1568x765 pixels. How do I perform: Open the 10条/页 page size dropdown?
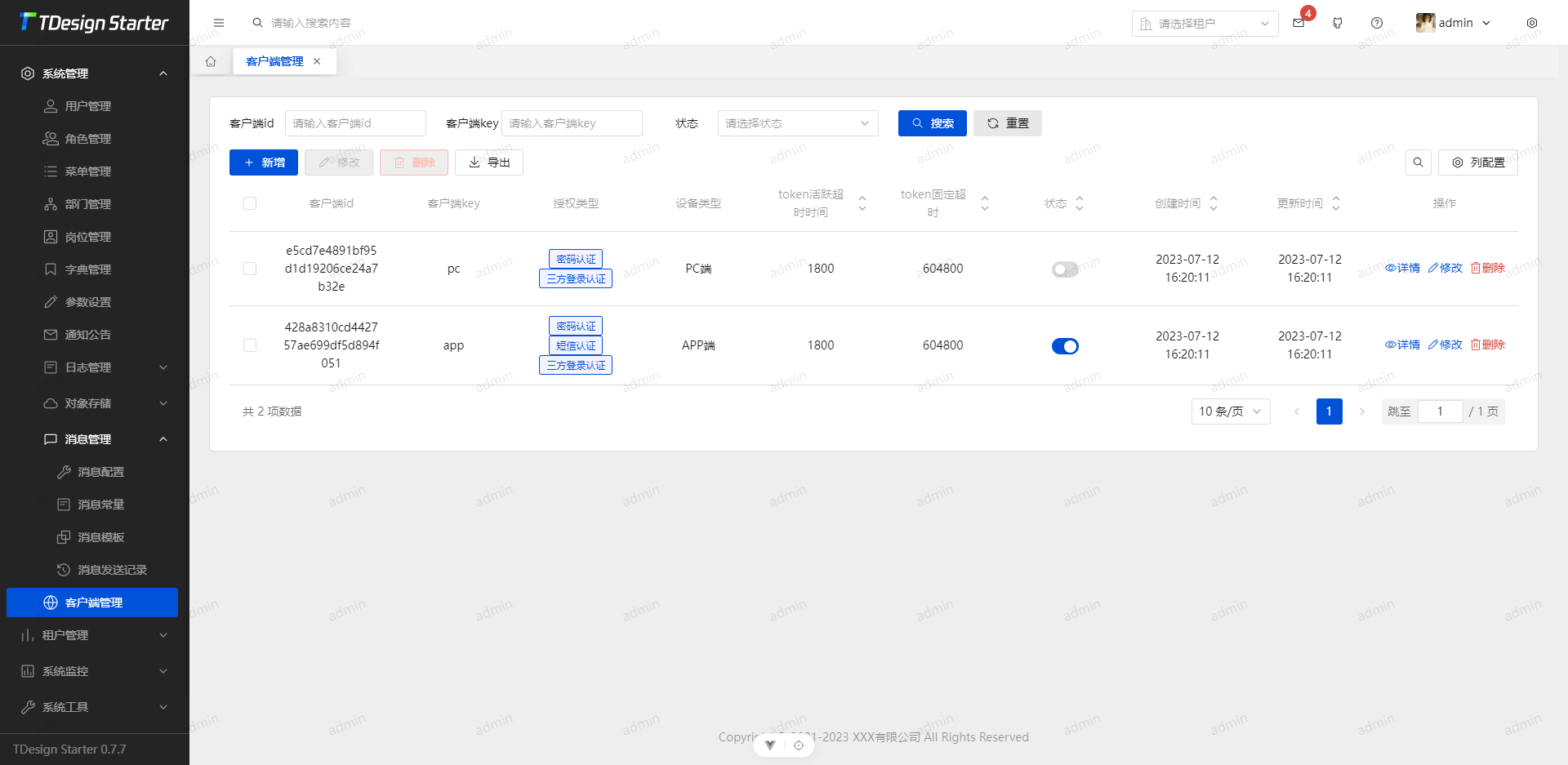[1230, 411]
